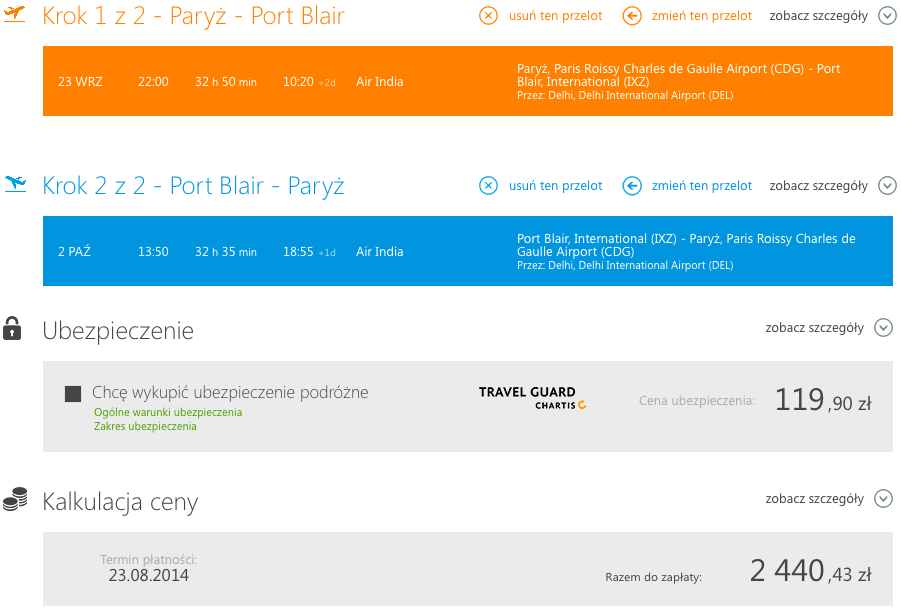Click duration '32 h 50 min'
The width and height of the screenshot is (901, 609).
[x=226, y=82]
